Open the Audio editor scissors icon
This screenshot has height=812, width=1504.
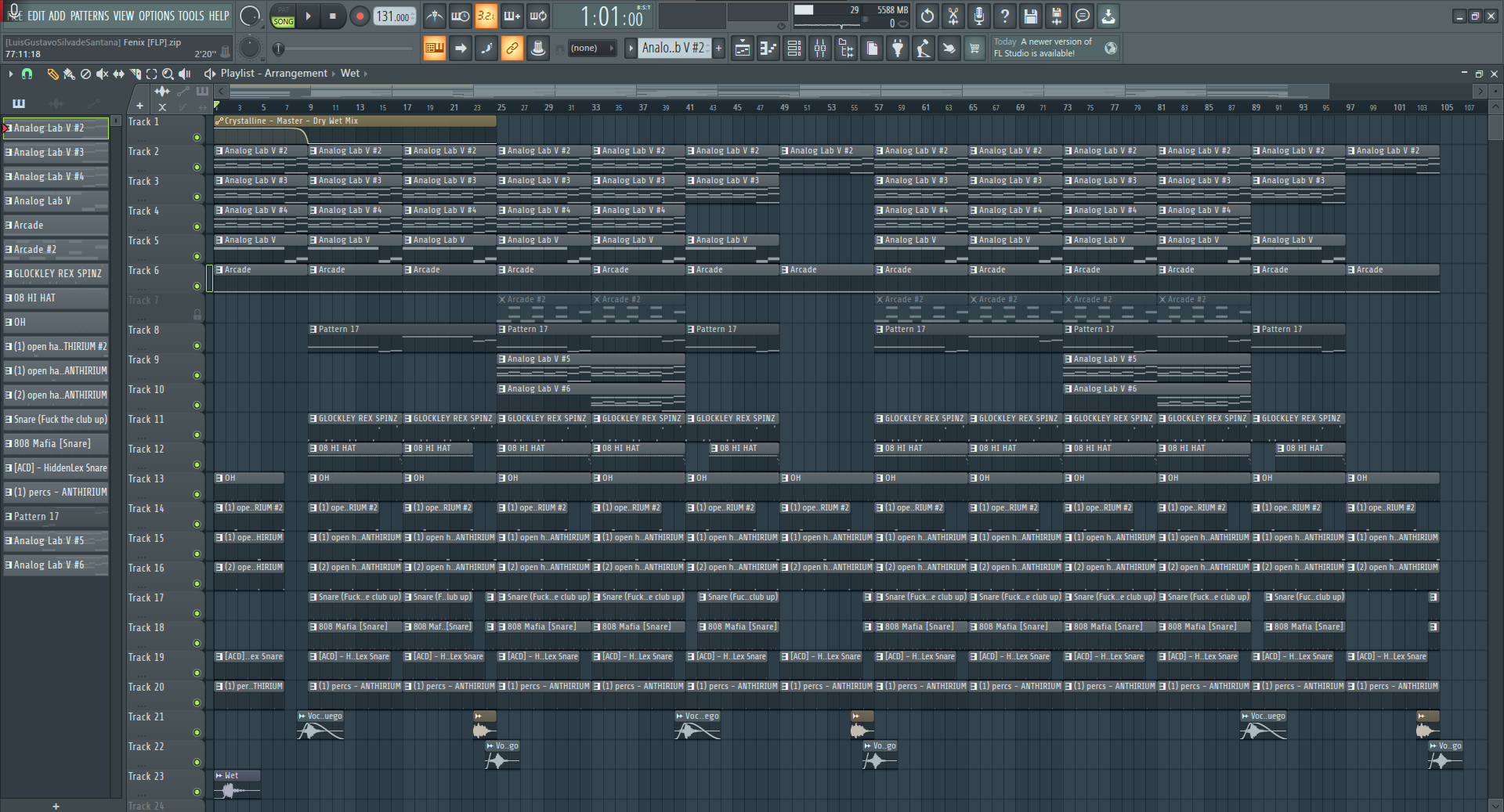(x=953, y=16)
